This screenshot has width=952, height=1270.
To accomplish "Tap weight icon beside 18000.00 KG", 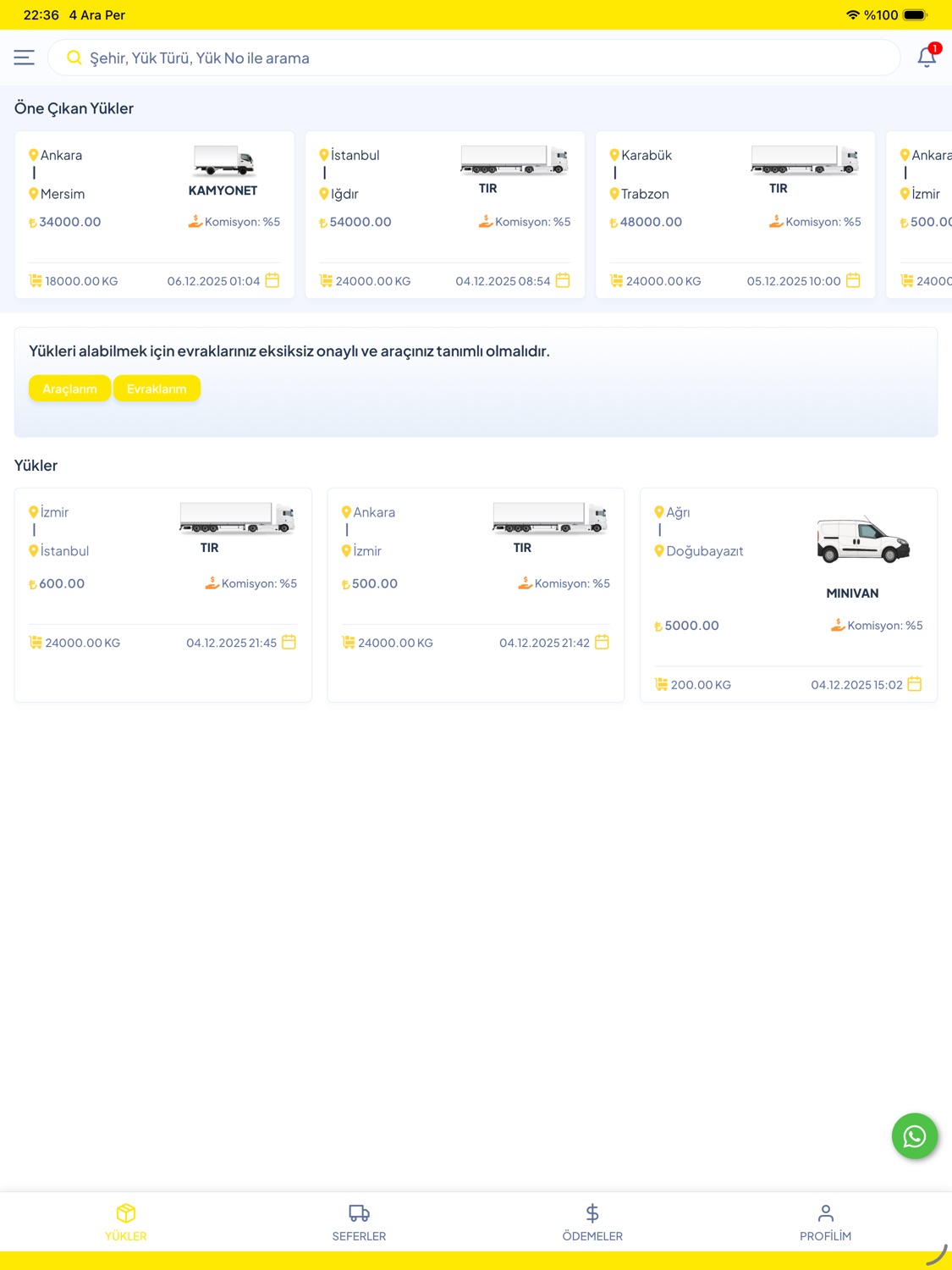I will click(36, 280).
